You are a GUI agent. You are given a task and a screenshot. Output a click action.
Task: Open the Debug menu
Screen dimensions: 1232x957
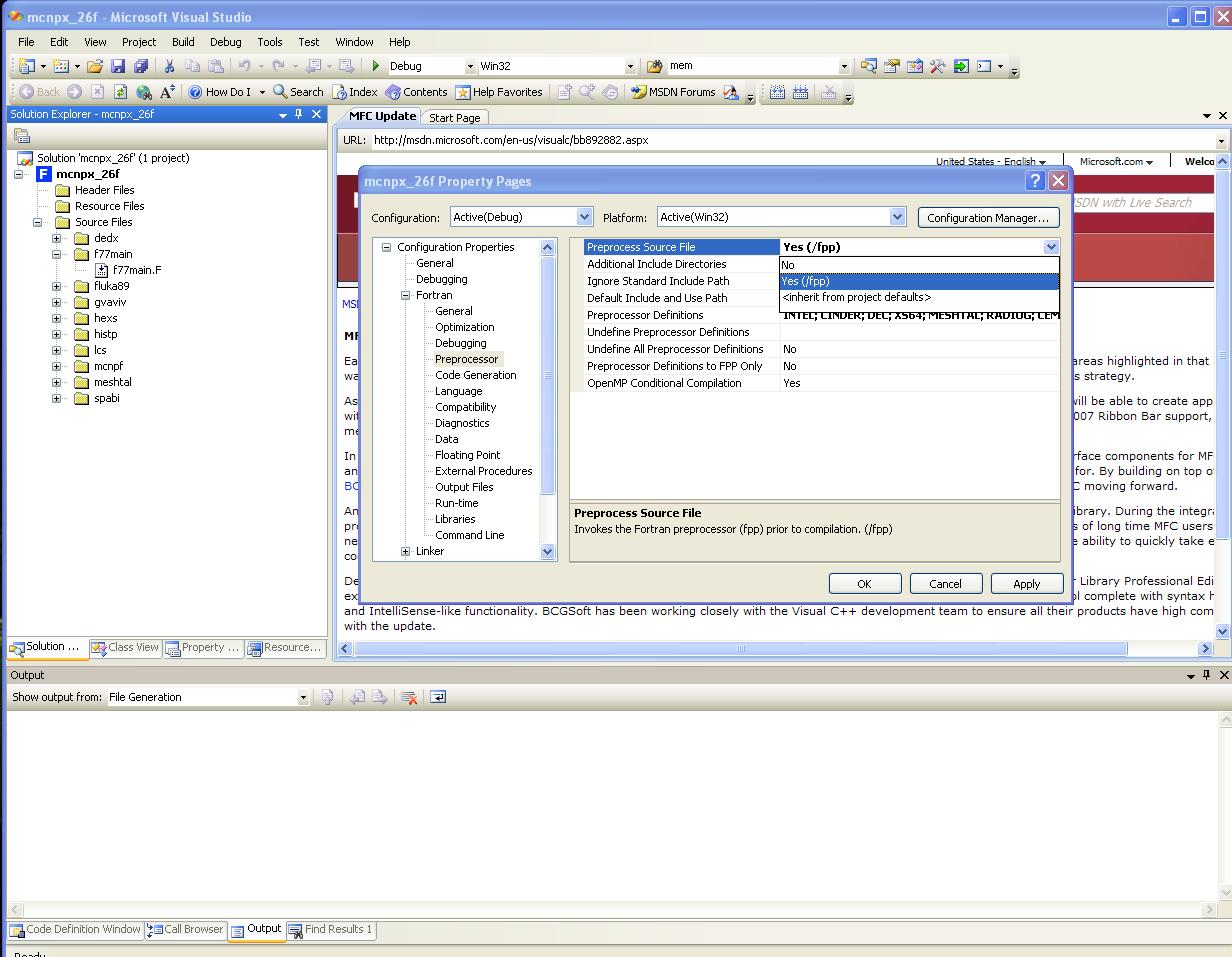225,42
